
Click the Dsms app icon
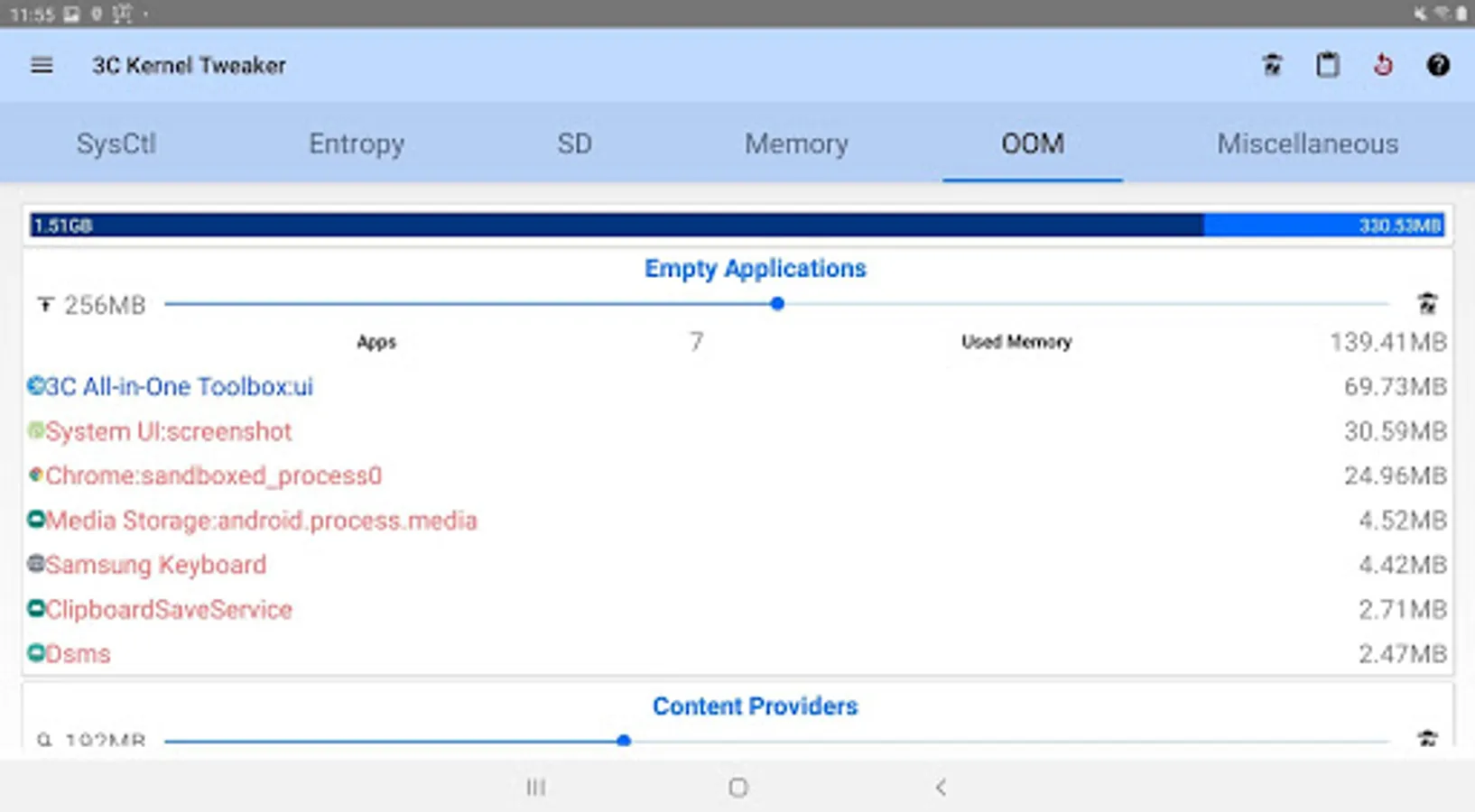tap(35, 653)
